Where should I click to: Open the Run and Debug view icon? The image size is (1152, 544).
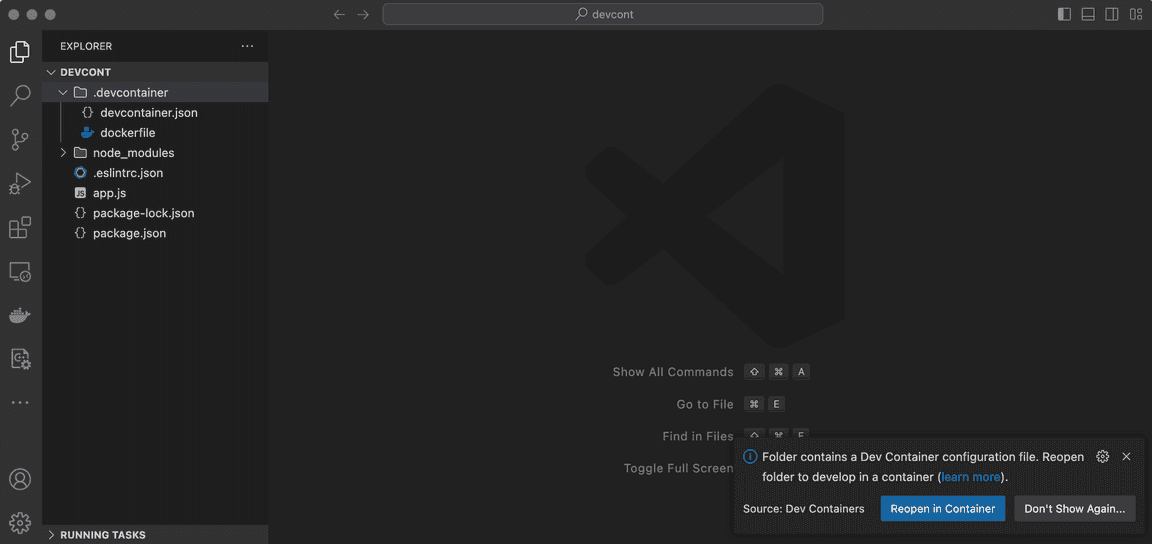(20, 183)
